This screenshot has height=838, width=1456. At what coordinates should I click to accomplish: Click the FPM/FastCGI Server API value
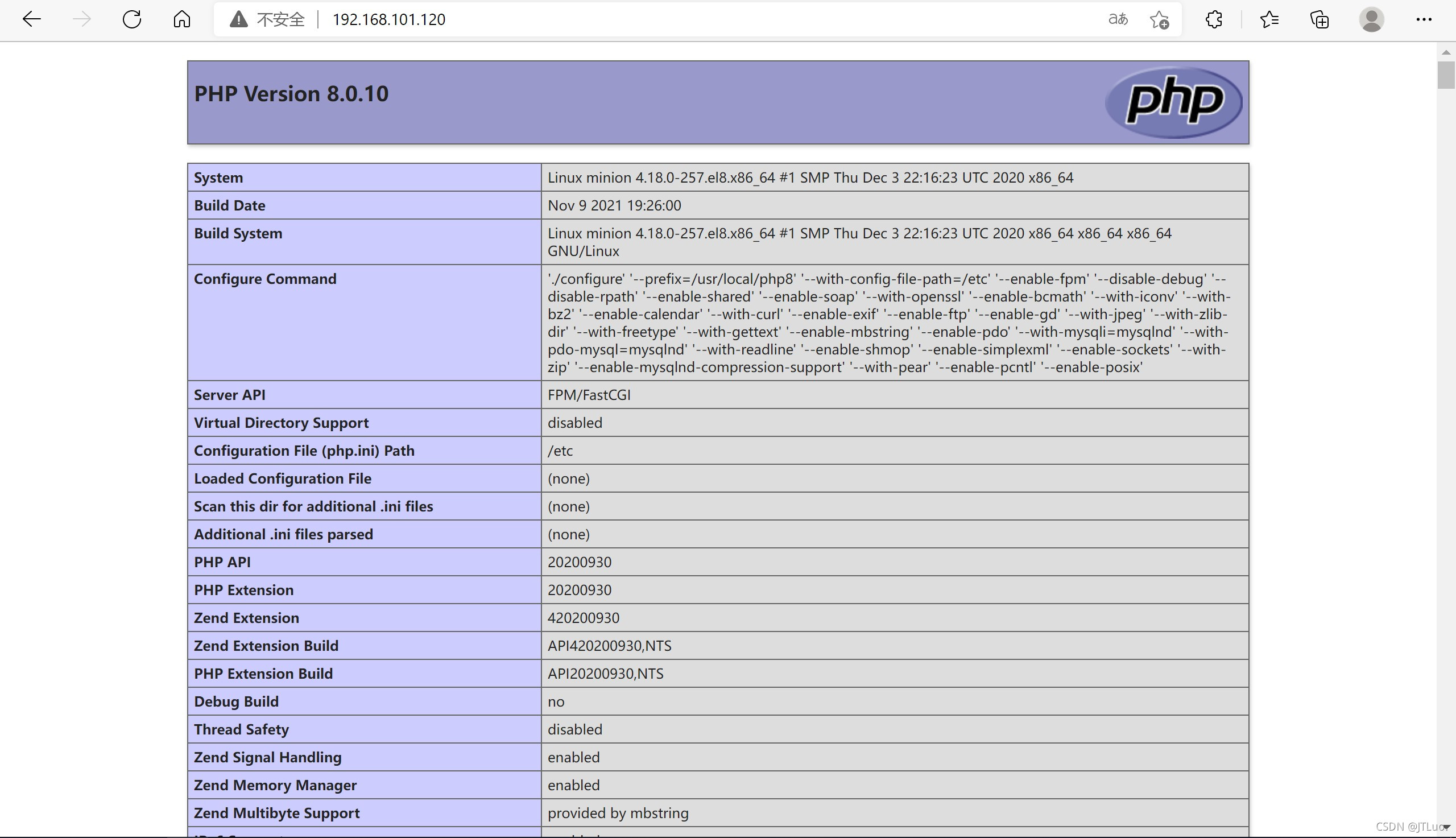(589, 395)
